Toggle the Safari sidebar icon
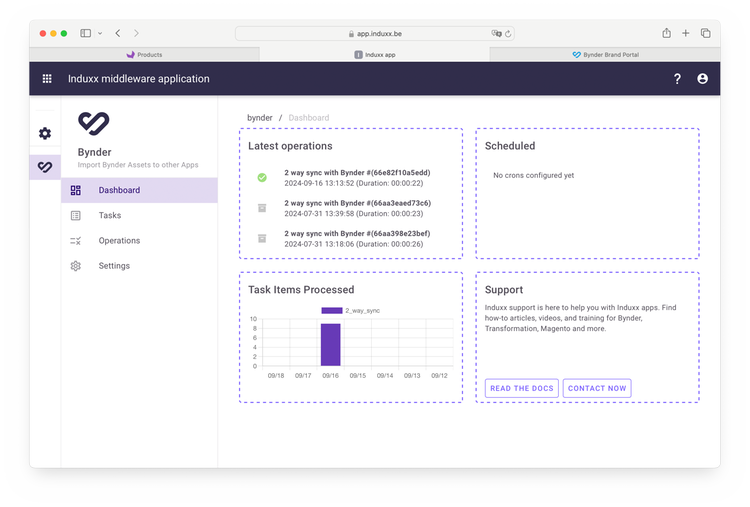Image resolution: width=750 pixels, height=507 pixels. point(86,33)
